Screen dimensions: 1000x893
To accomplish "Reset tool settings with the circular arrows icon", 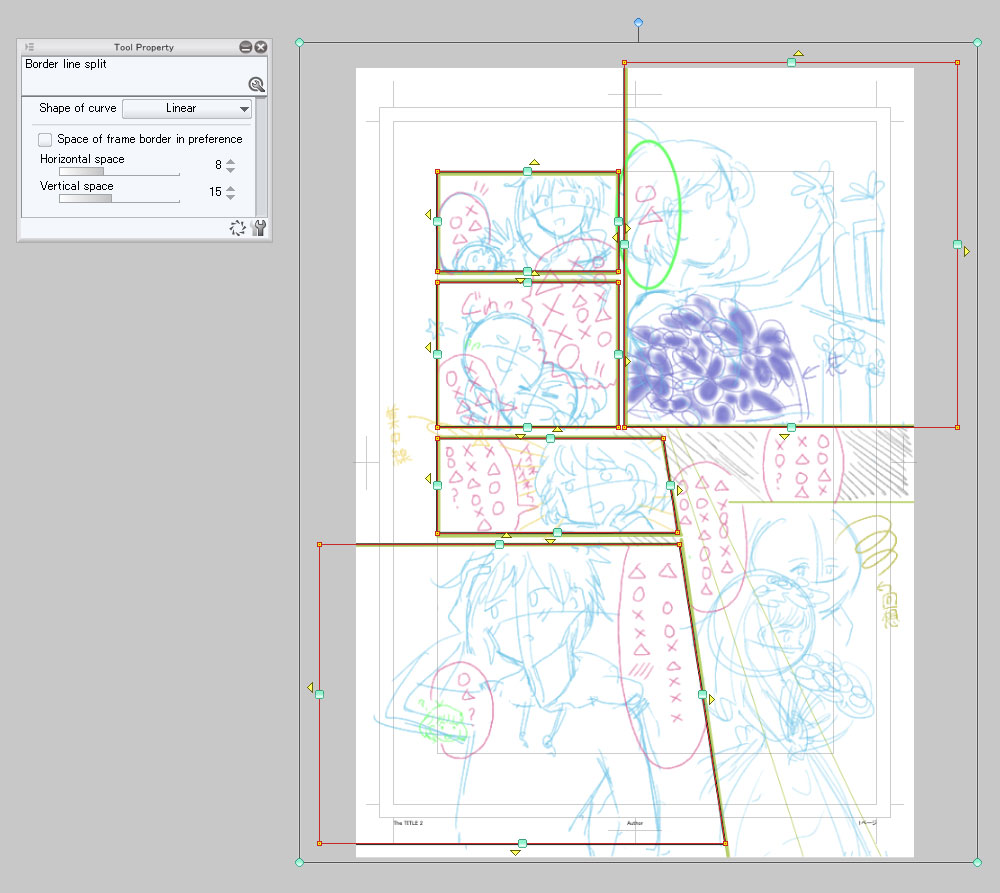I will click(x=237, y=228).
